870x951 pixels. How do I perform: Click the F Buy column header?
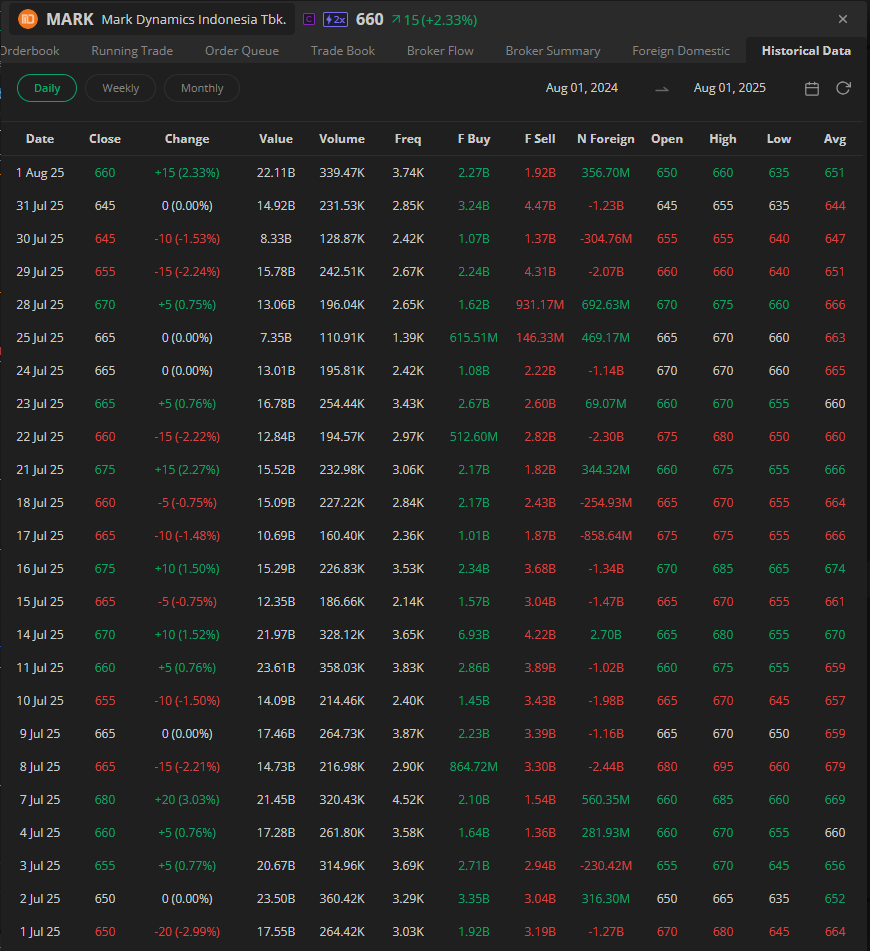pyautogui.click(x=474, y=139)
